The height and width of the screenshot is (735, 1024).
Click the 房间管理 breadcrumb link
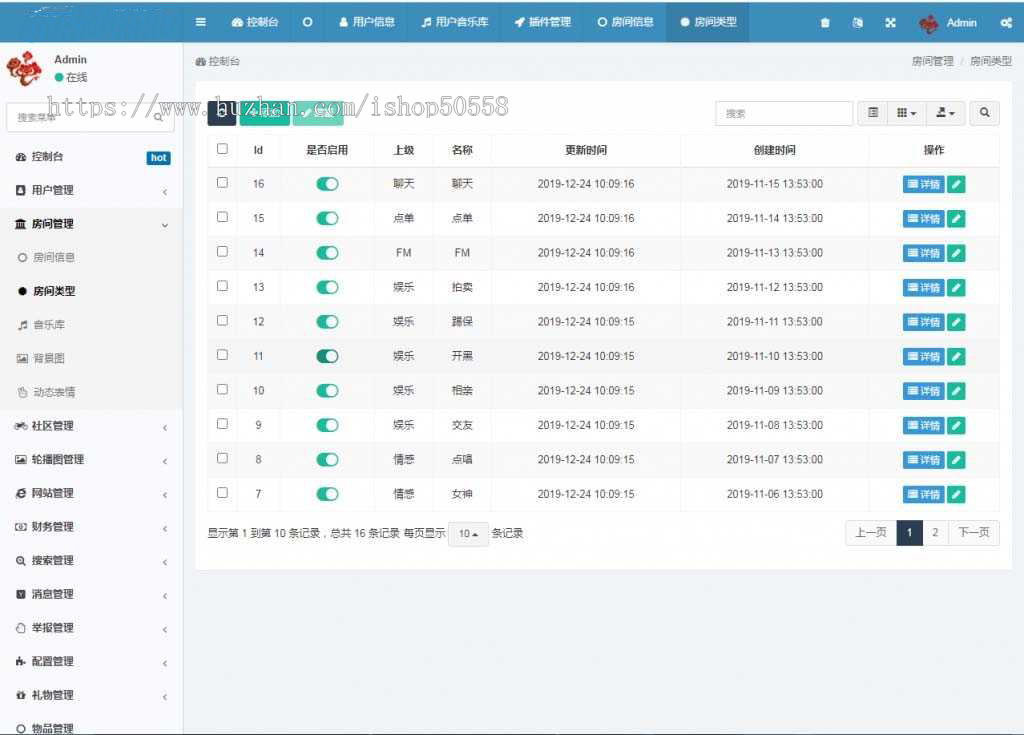(x=933, y=61)
